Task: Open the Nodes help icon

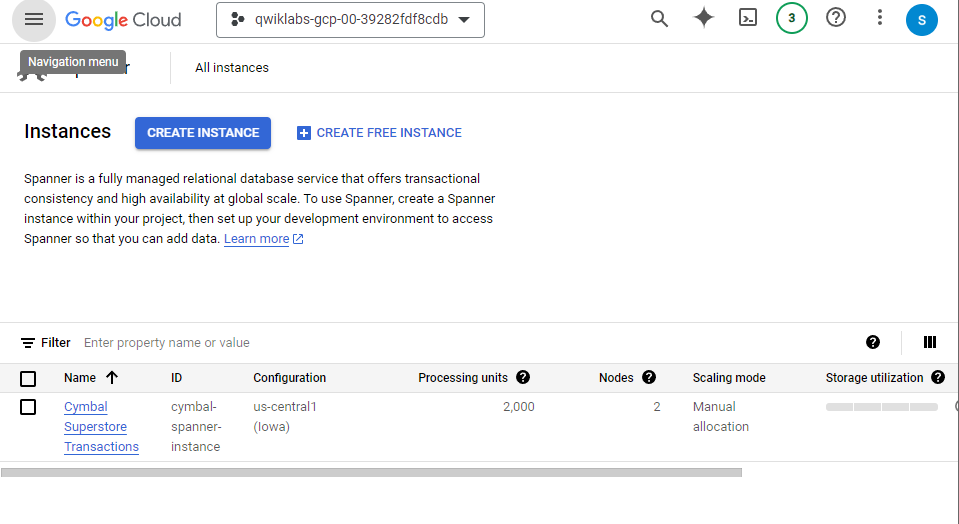Action: (x=649, y=377)
